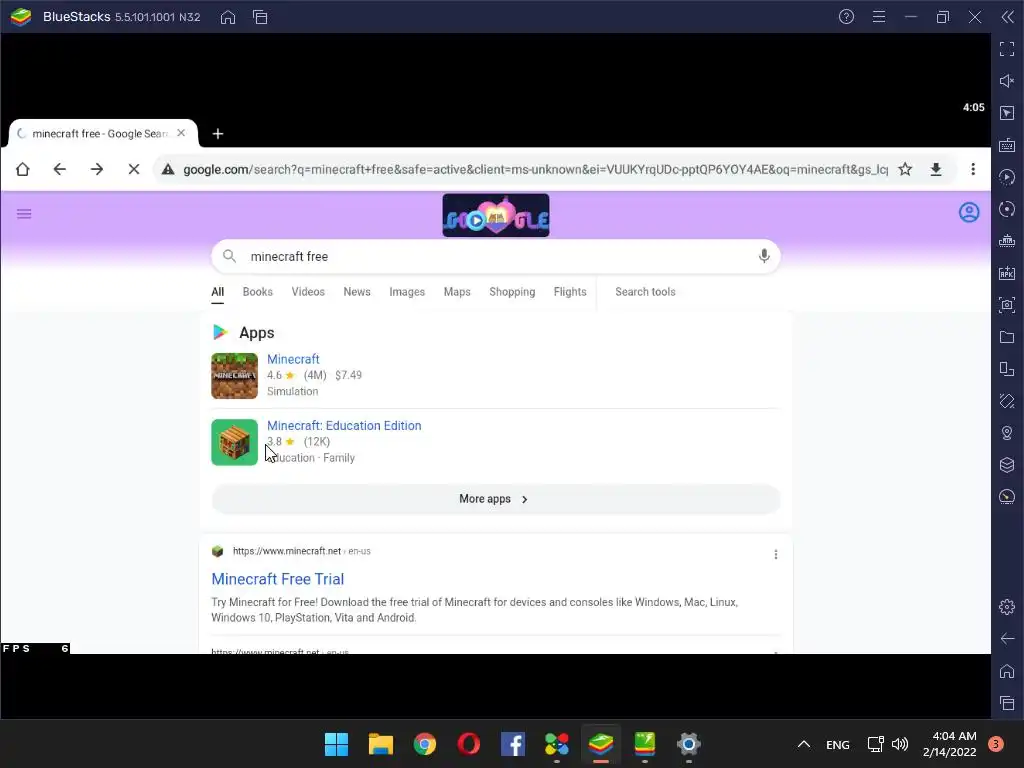
Task: Open the Minecraft app link
Action: coord(293,359)
